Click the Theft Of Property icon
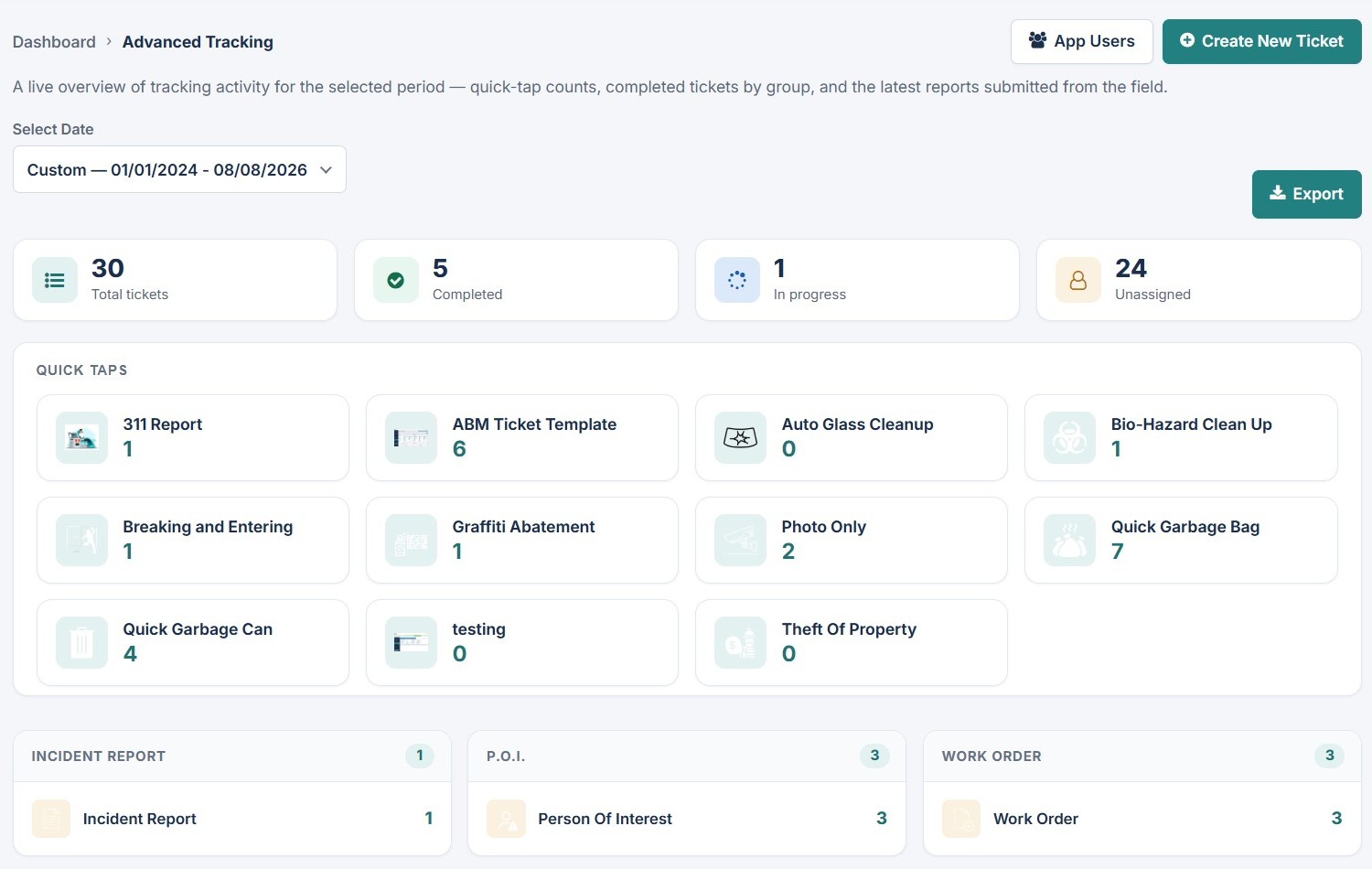Viewport: 1372px width, 869px height. 740,643
